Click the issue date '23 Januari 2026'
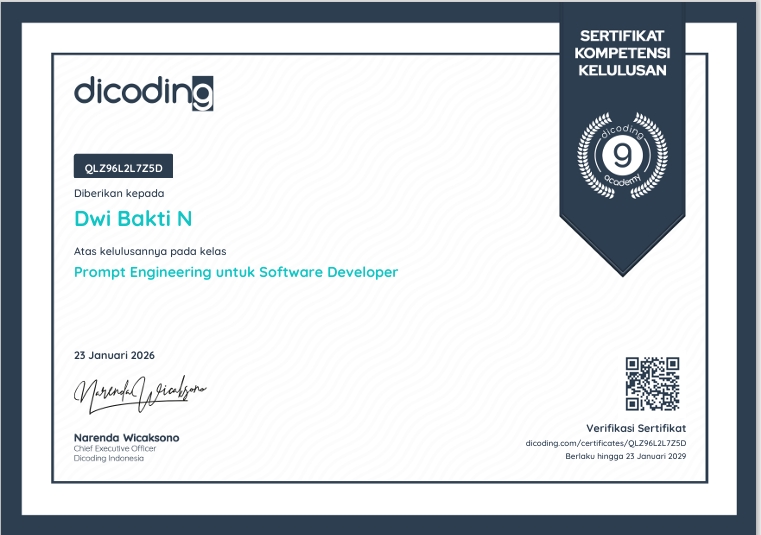This screenshot has width=761, height=535. pyautogui.click(x=115, y=356)
